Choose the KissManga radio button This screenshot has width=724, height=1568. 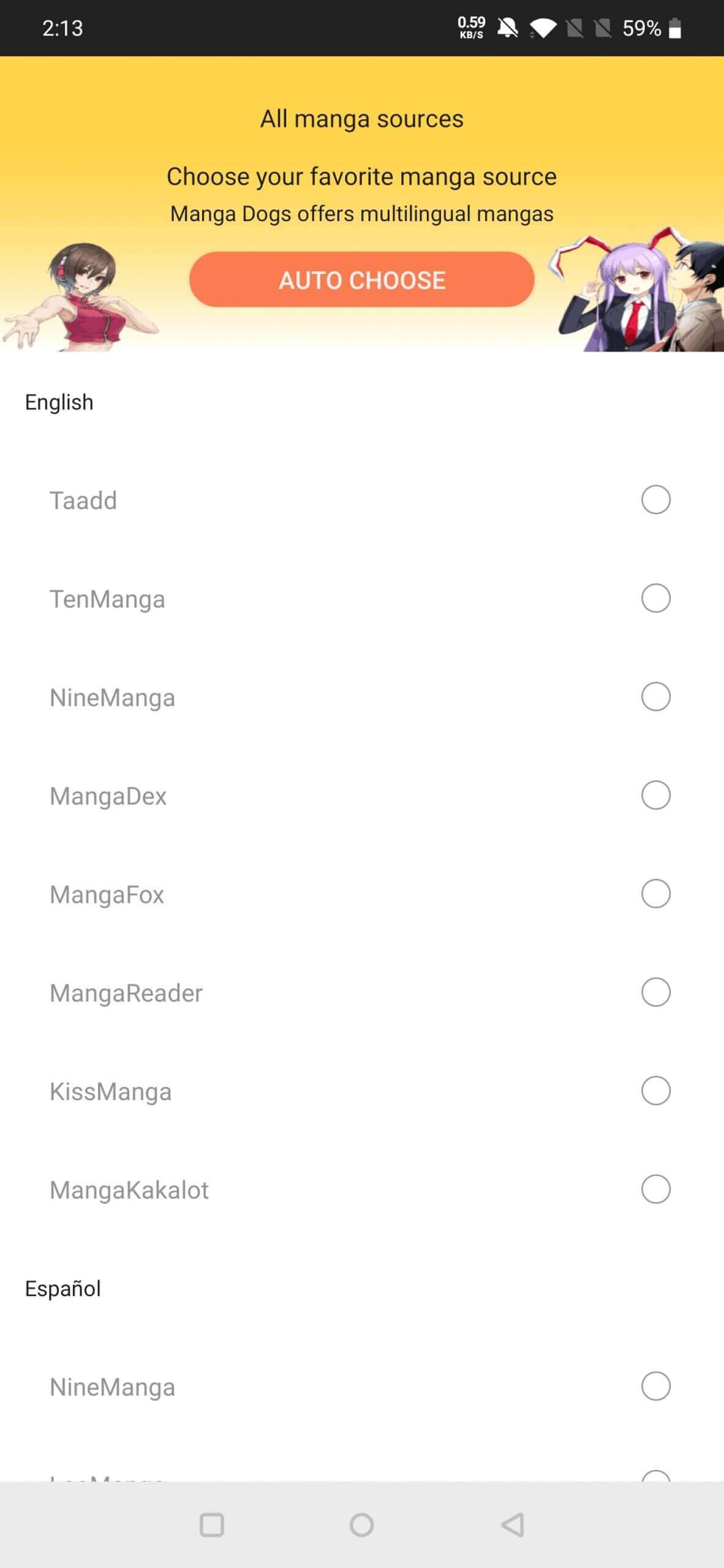pyautogui.click(x=655, y=1091)
